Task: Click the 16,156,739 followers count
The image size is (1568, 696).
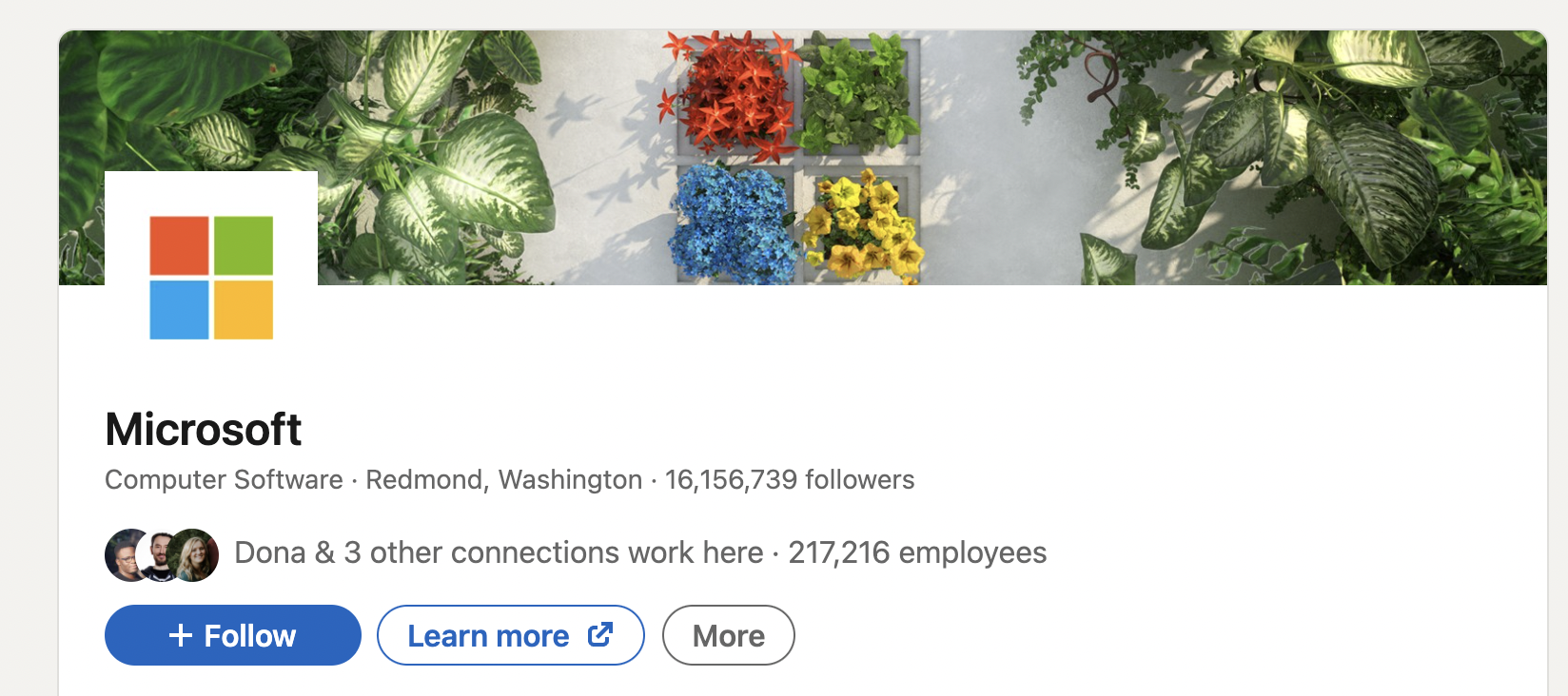Action: (789, 479)
